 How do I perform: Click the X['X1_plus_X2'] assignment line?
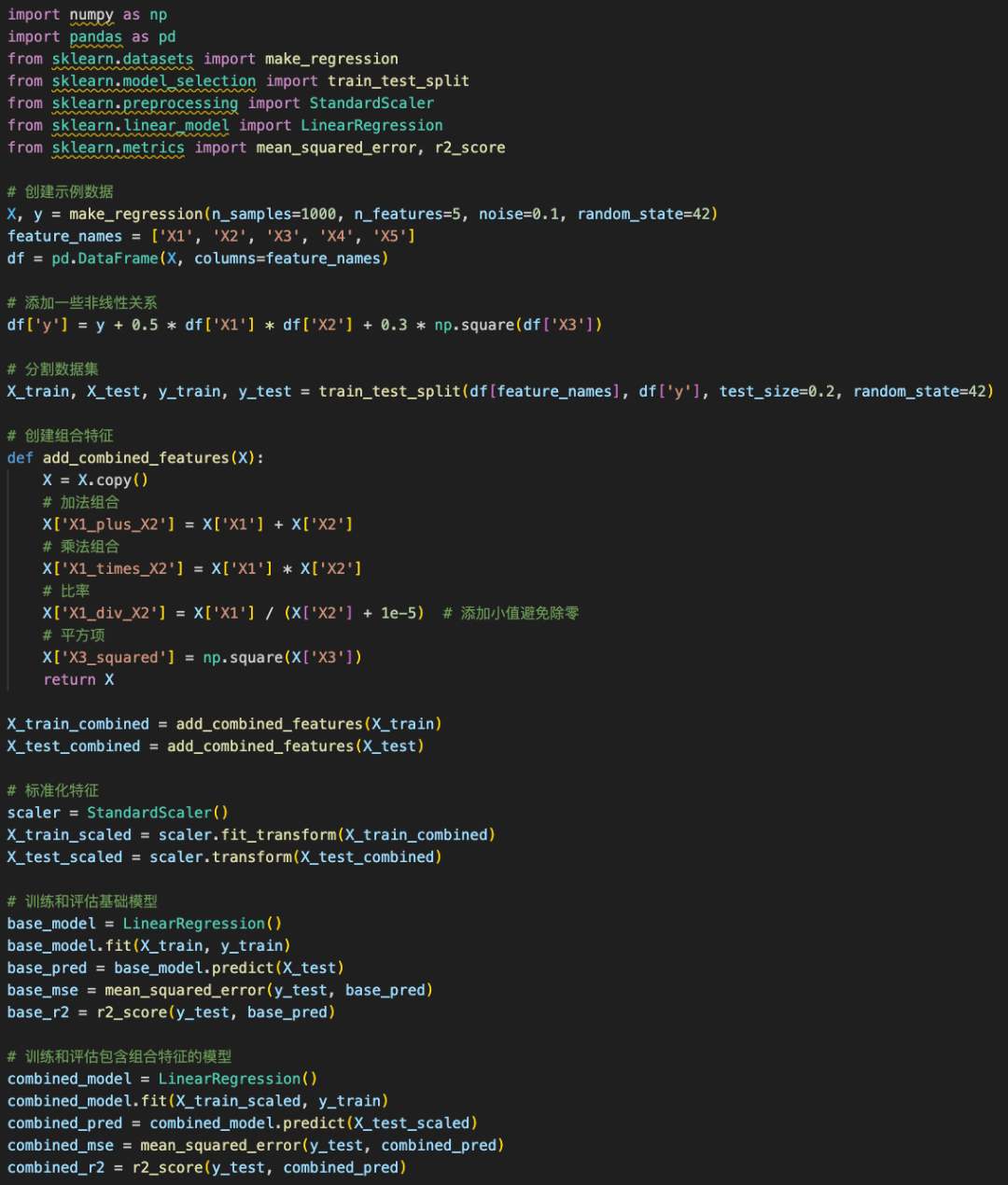[198, 525]
